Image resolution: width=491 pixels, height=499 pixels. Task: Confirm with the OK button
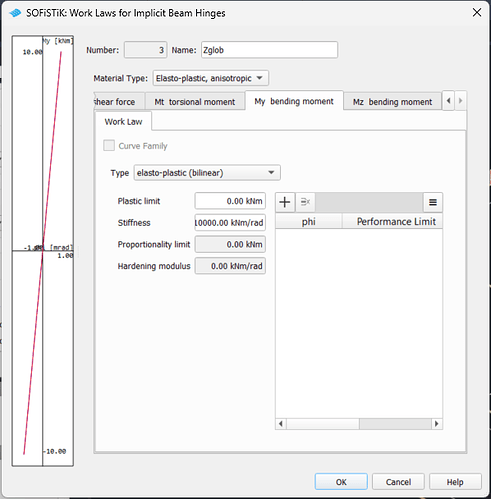pos(341,482)
